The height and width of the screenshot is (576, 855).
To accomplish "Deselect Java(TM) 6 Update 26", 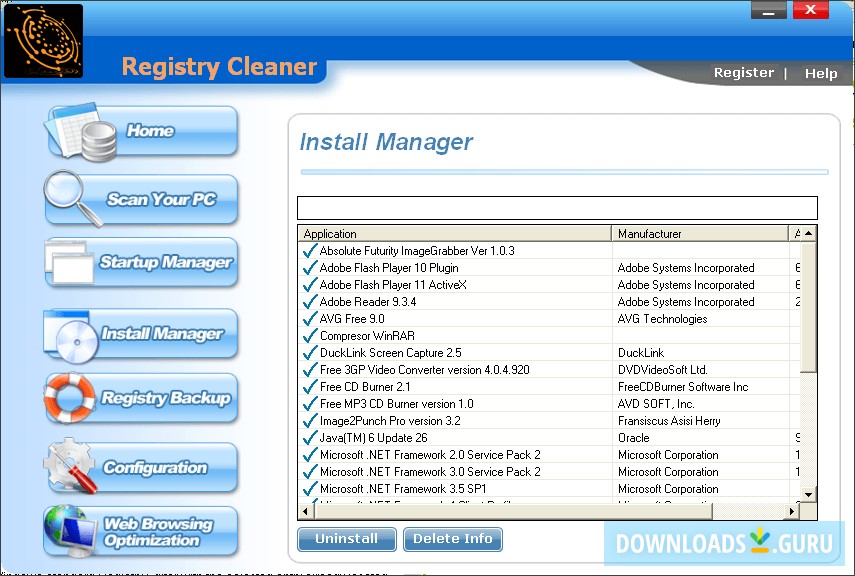I will (x=308, y=437).
